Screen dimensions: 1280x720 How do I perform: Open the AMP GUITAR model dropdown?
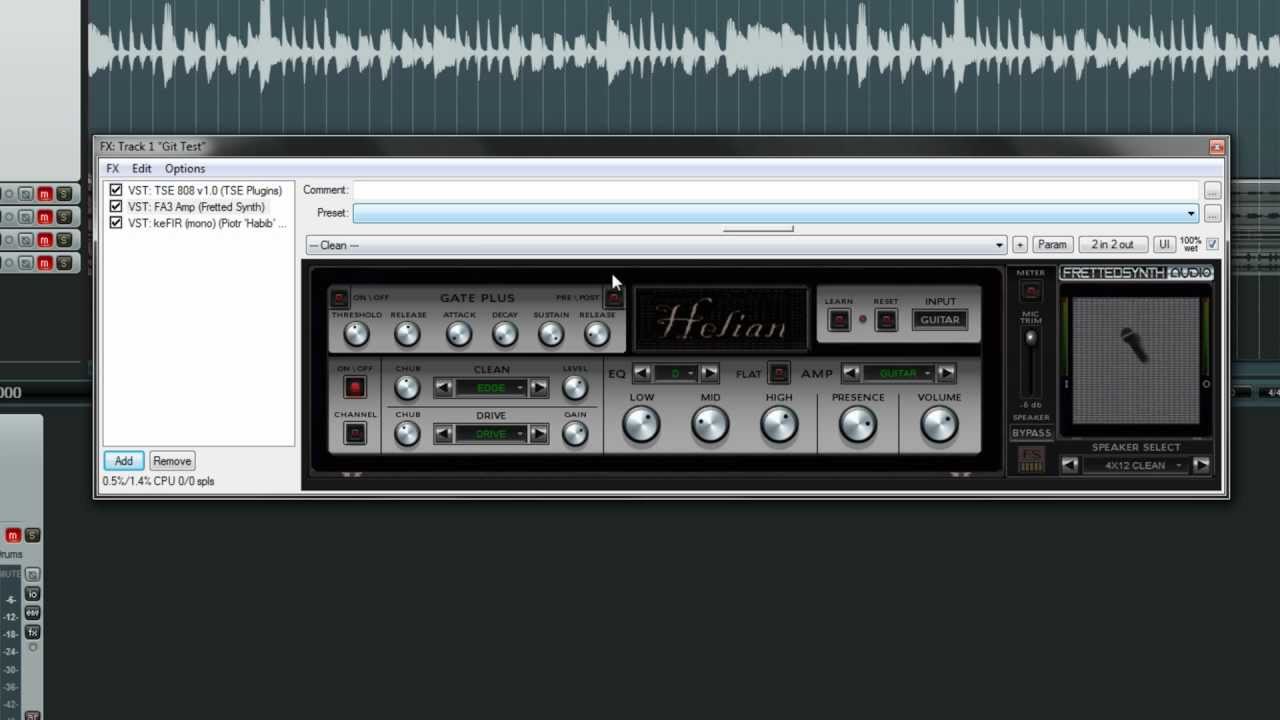coord(898,374)
